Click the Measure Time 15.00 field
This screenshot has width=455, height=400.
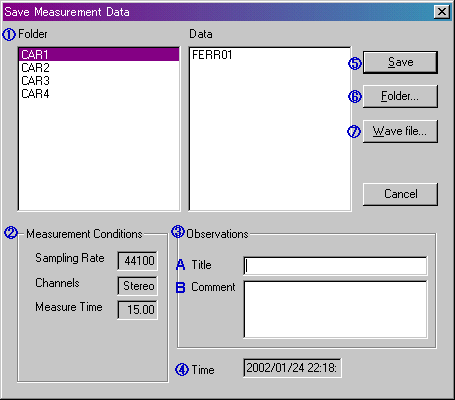pyautogui.click(x=138, y=310)
